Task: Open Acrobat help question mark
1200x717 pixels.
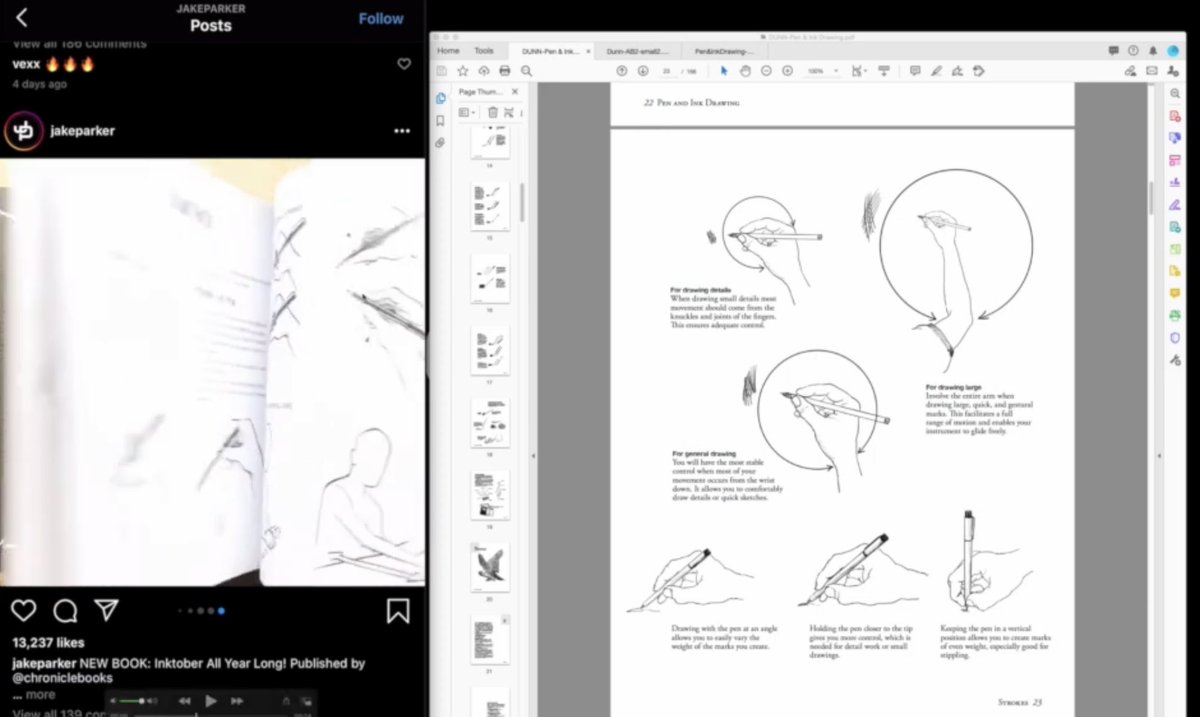Action: click(x=1133, y=50)
